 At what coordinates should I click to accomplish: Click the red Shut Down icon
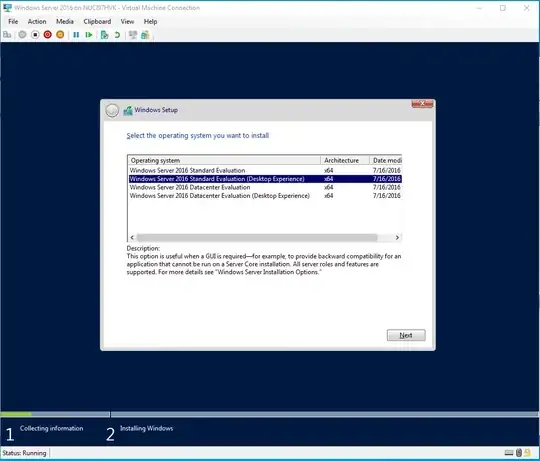[x=48, y=35]
